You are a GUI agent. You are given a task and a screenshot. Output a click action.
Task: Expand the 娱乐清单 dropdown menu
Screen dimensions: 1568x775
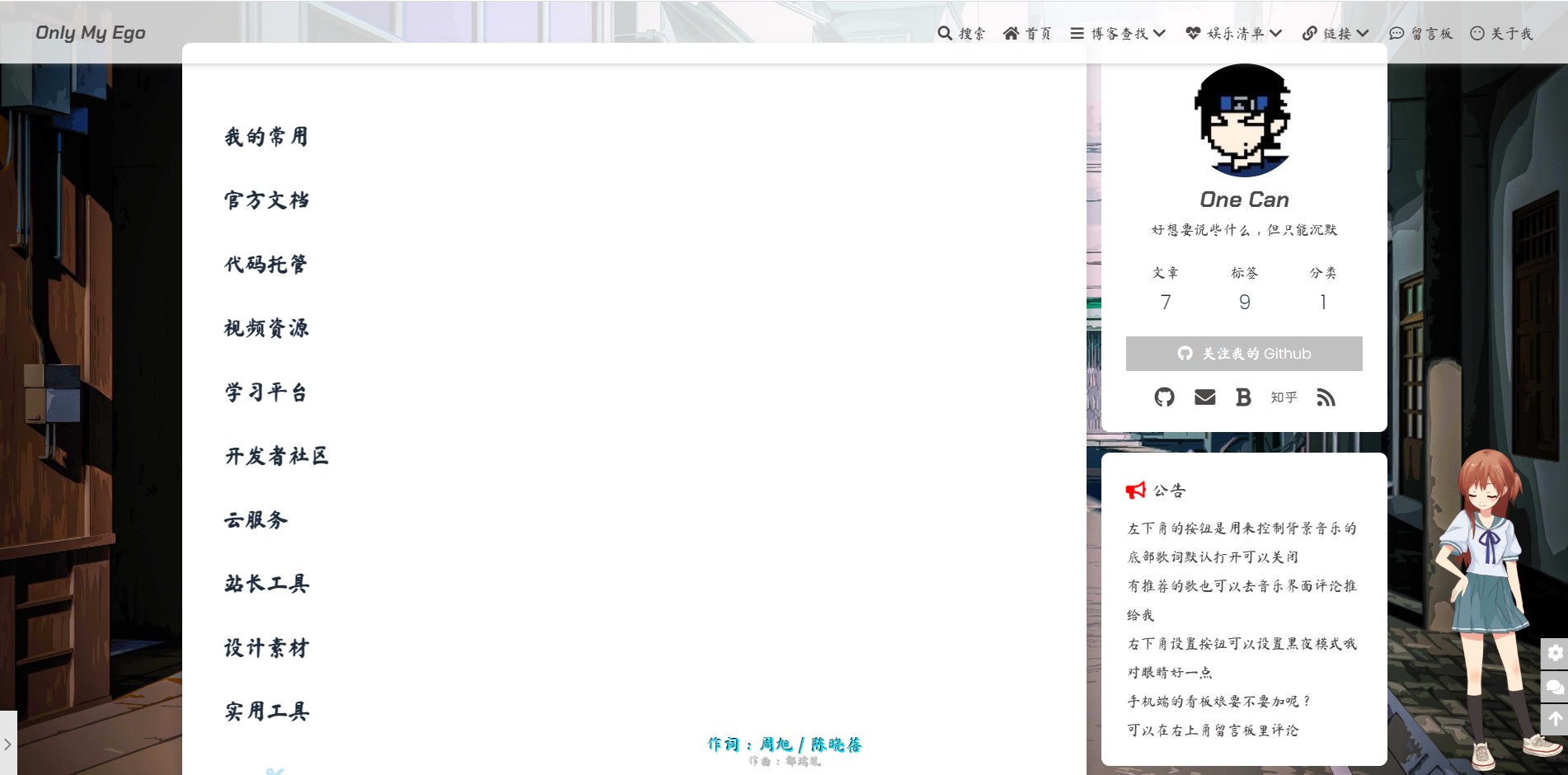[x=1234, y=33]
